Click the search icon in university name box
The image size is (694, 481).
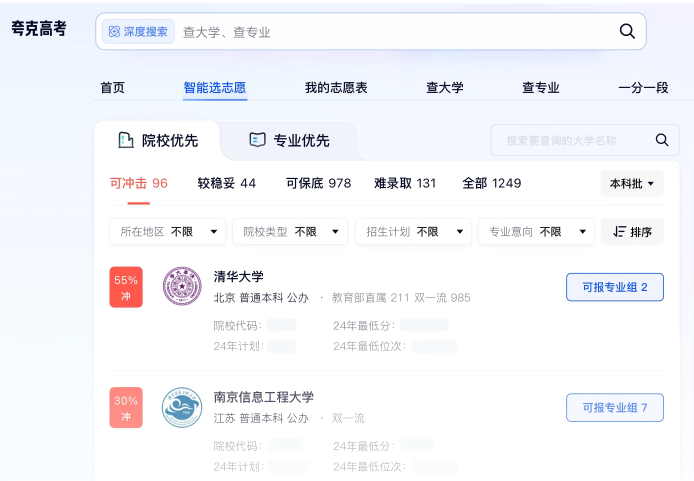662,140
